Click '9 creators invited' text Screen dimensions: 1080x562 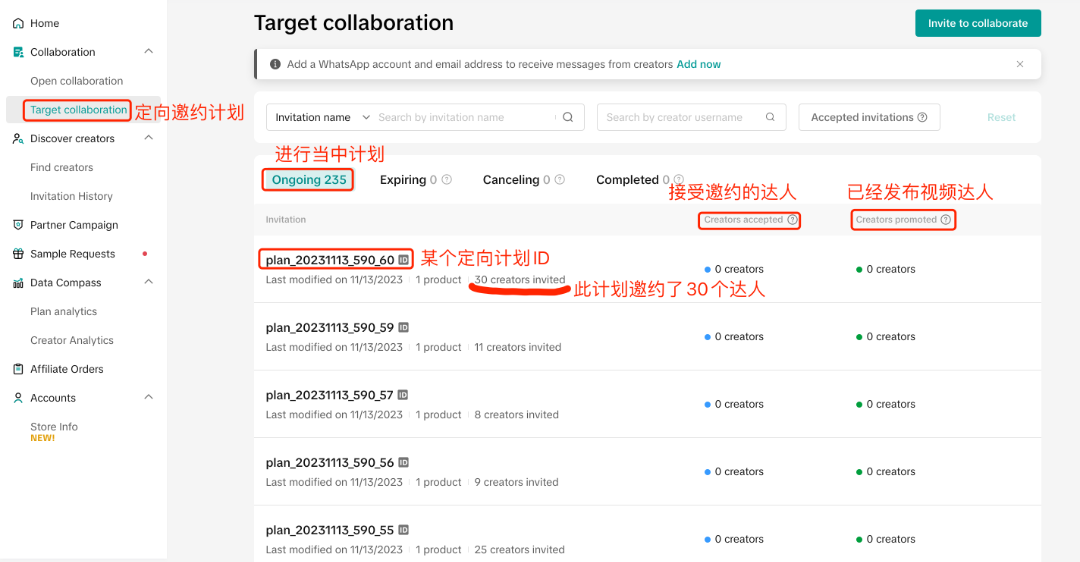click(x=516, y=482)
